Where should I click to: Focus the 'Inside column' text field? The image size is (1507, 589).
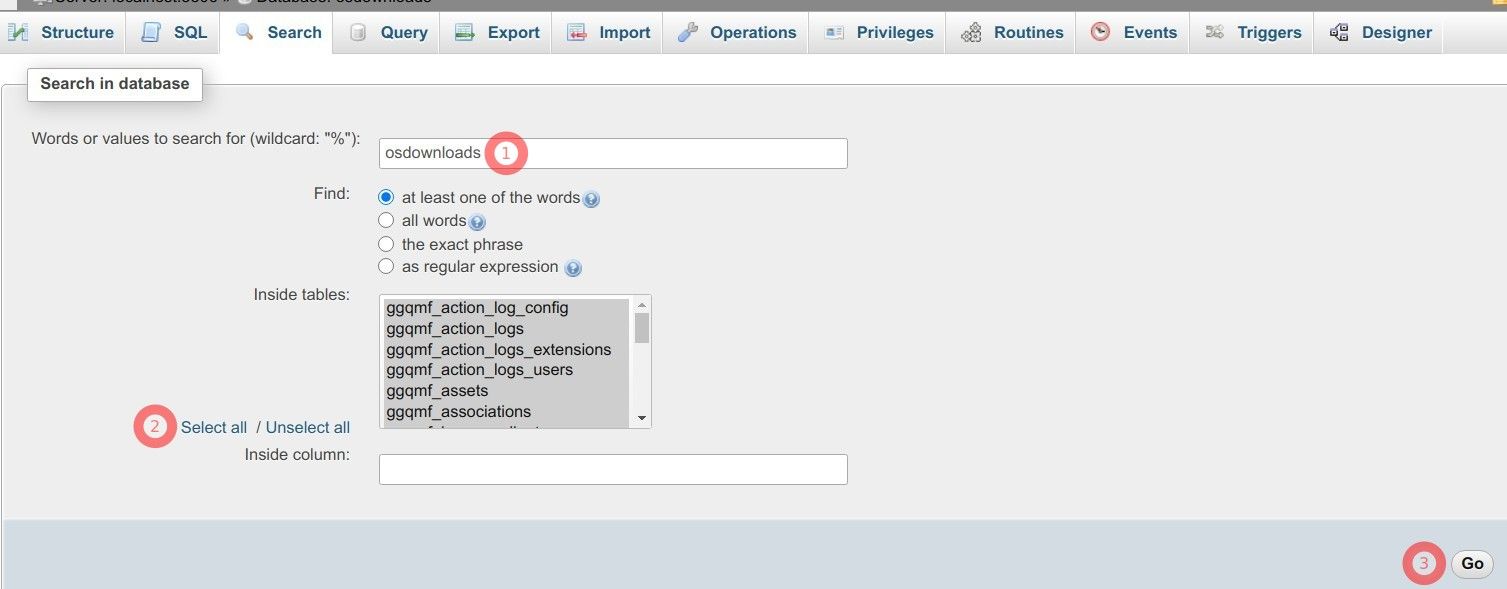[x=613, y=469]
